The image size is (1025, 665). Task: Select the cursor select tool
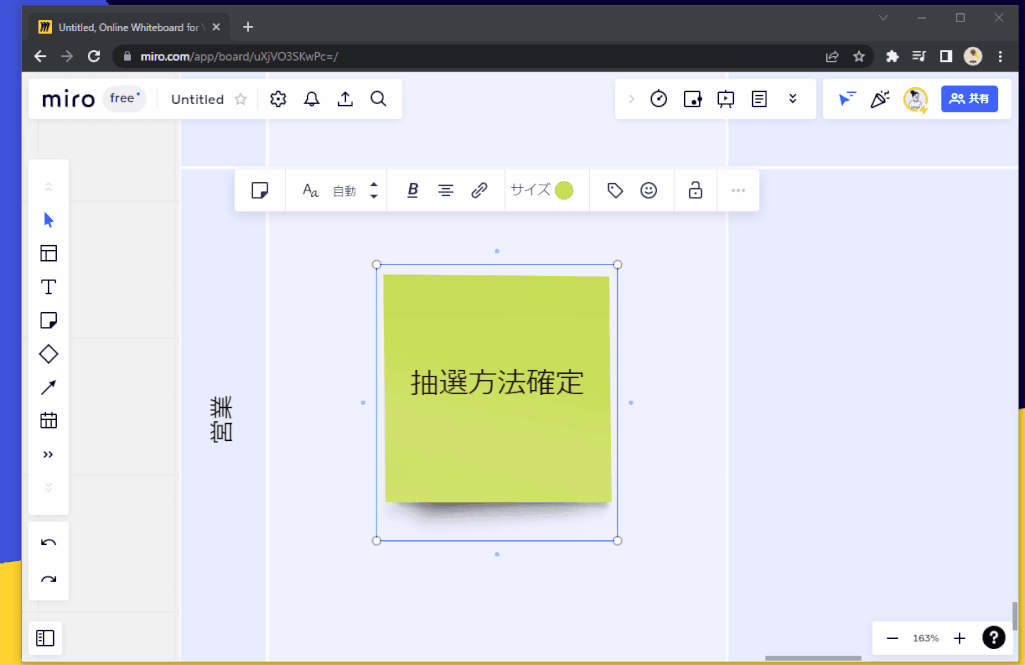tap(48, 220)
